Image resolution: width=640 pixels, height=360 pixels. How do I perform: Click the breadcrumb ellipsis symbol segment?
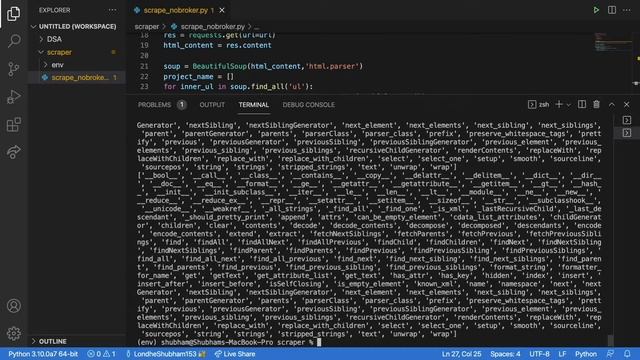click(x=256, y=27)
